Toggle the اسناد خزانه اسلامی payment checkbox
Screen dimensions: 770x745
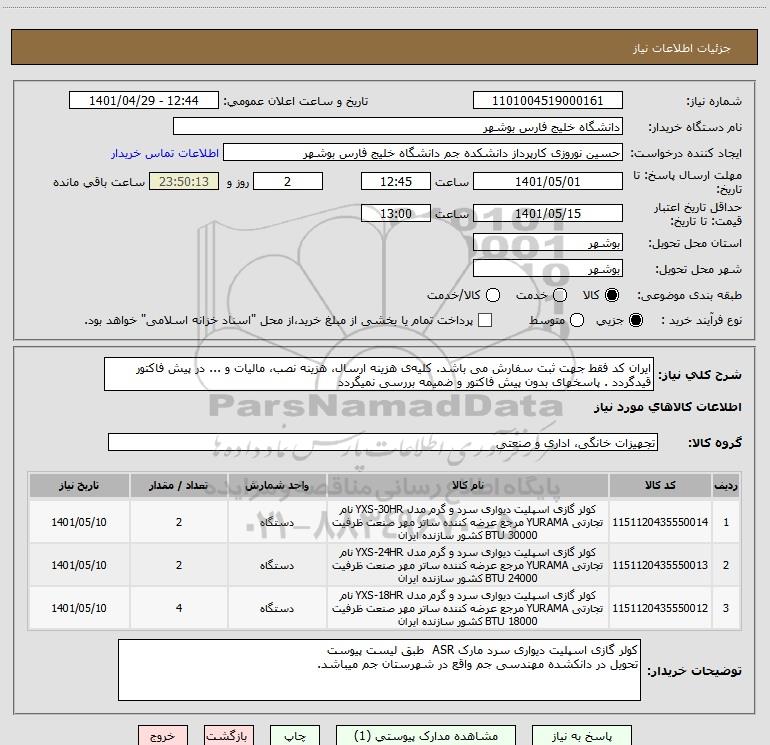[485, 320]
